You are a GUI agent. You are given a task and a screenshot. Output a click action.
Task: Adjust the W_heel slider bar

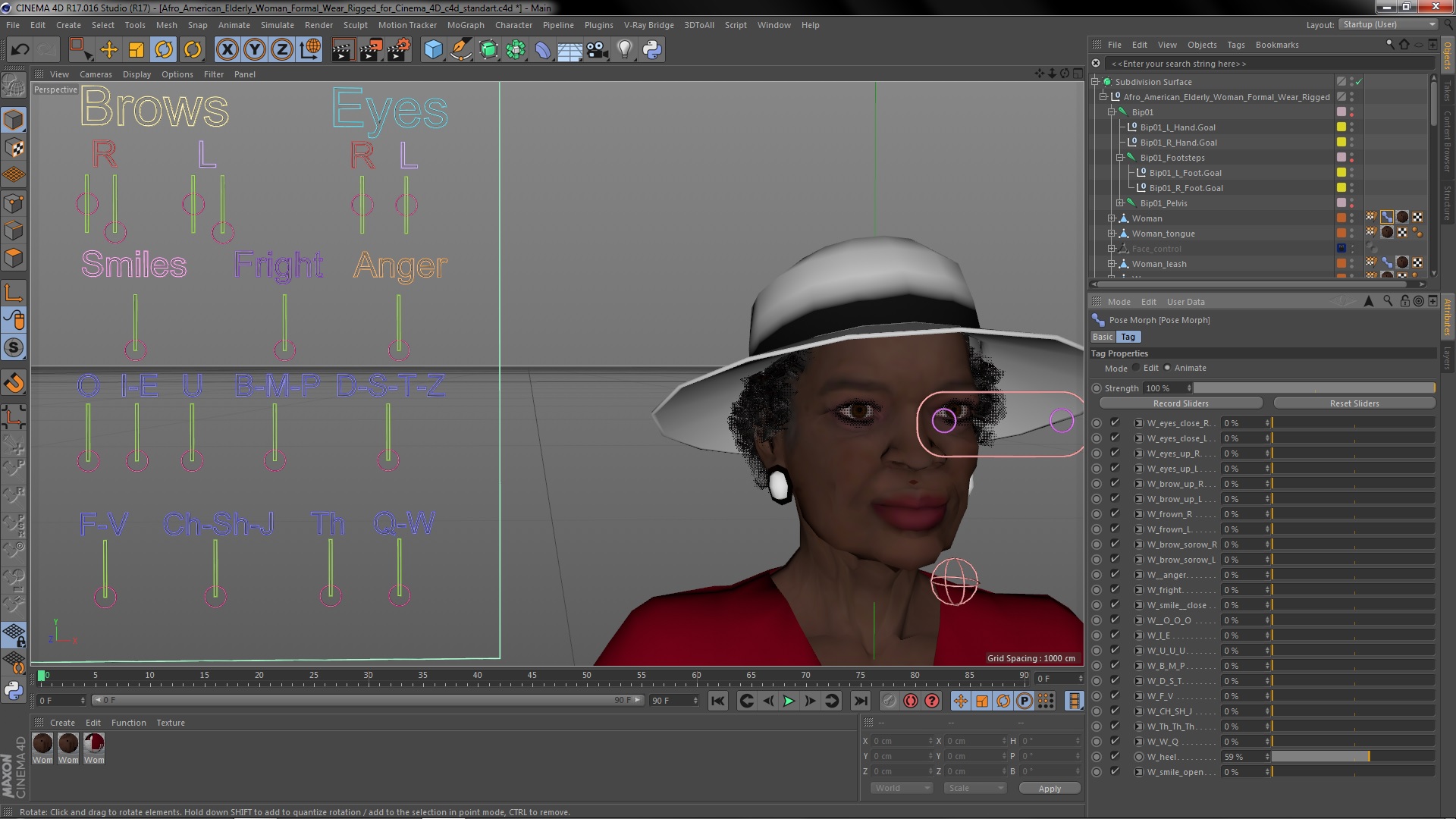tap(1353, 757)
